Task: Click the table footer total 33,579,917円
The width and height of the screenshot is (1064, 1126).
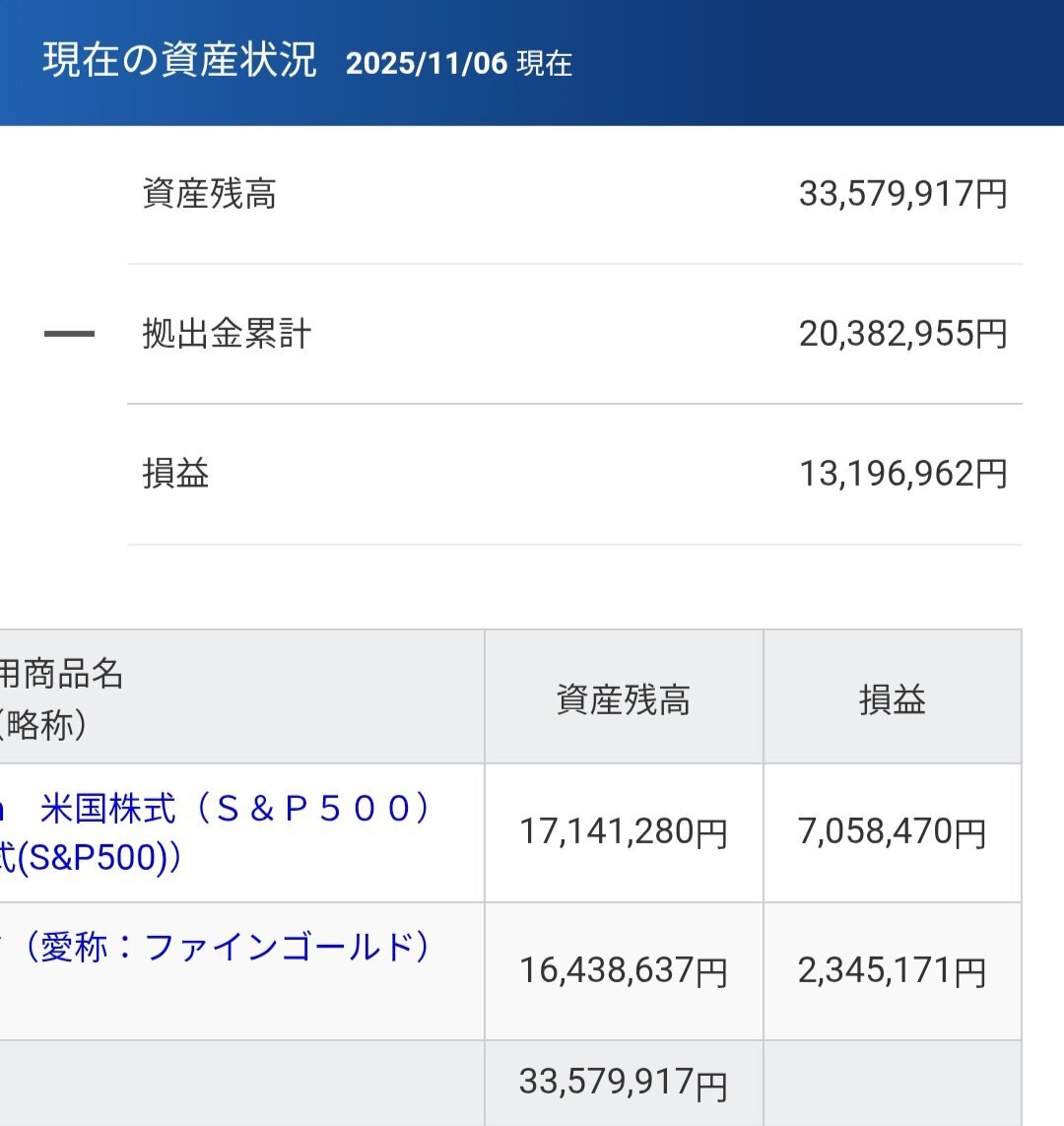Action: 623,1083
